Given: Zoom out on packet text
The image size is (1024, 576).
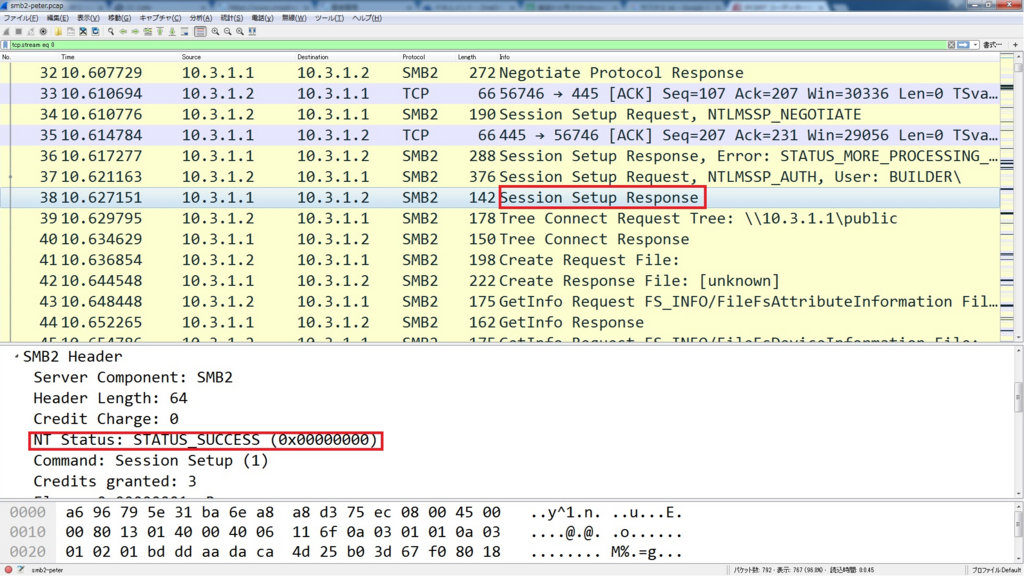Looking at the screenshot, I should pyautogui.click(x=228, y=31).
